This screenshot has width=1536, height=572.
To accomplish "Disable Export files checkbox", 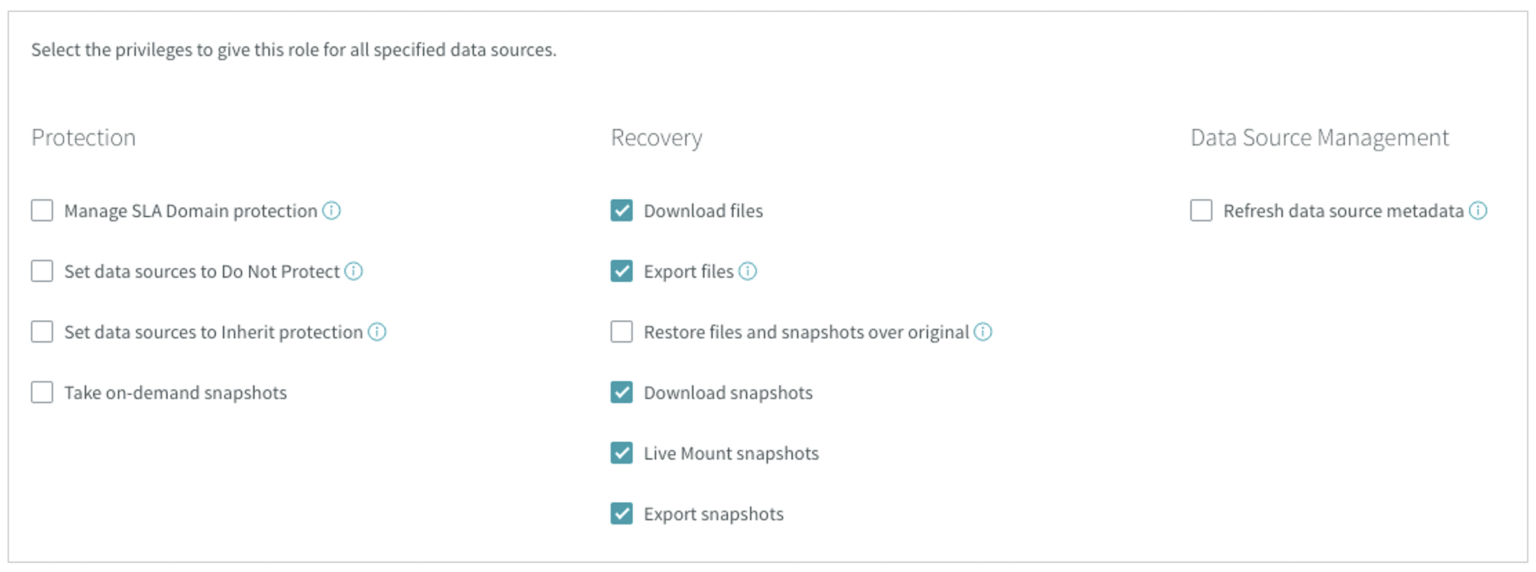I will pos(622,271).
